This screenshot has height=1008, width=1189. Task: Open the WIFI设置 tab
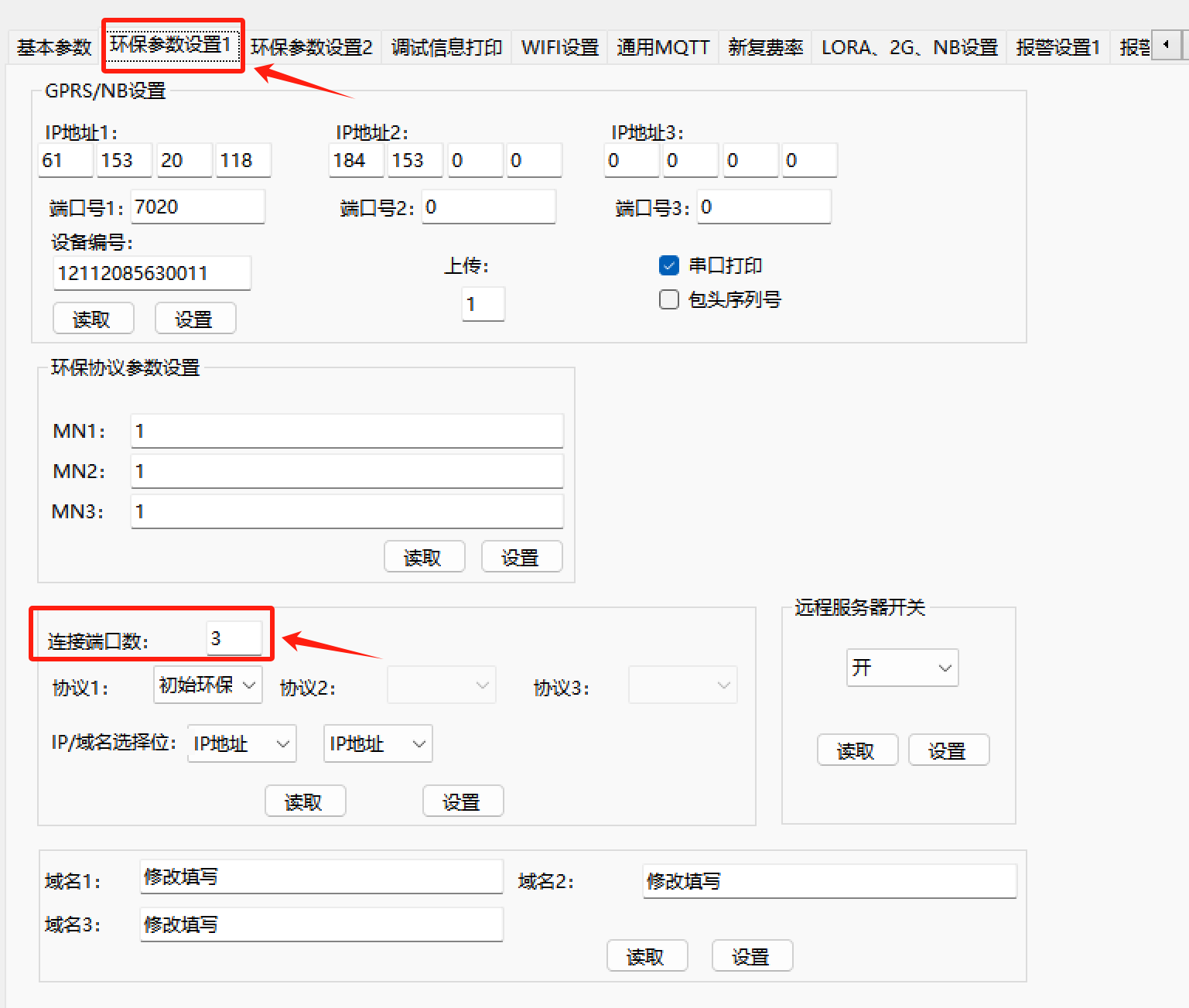click(x=560, y=47)
